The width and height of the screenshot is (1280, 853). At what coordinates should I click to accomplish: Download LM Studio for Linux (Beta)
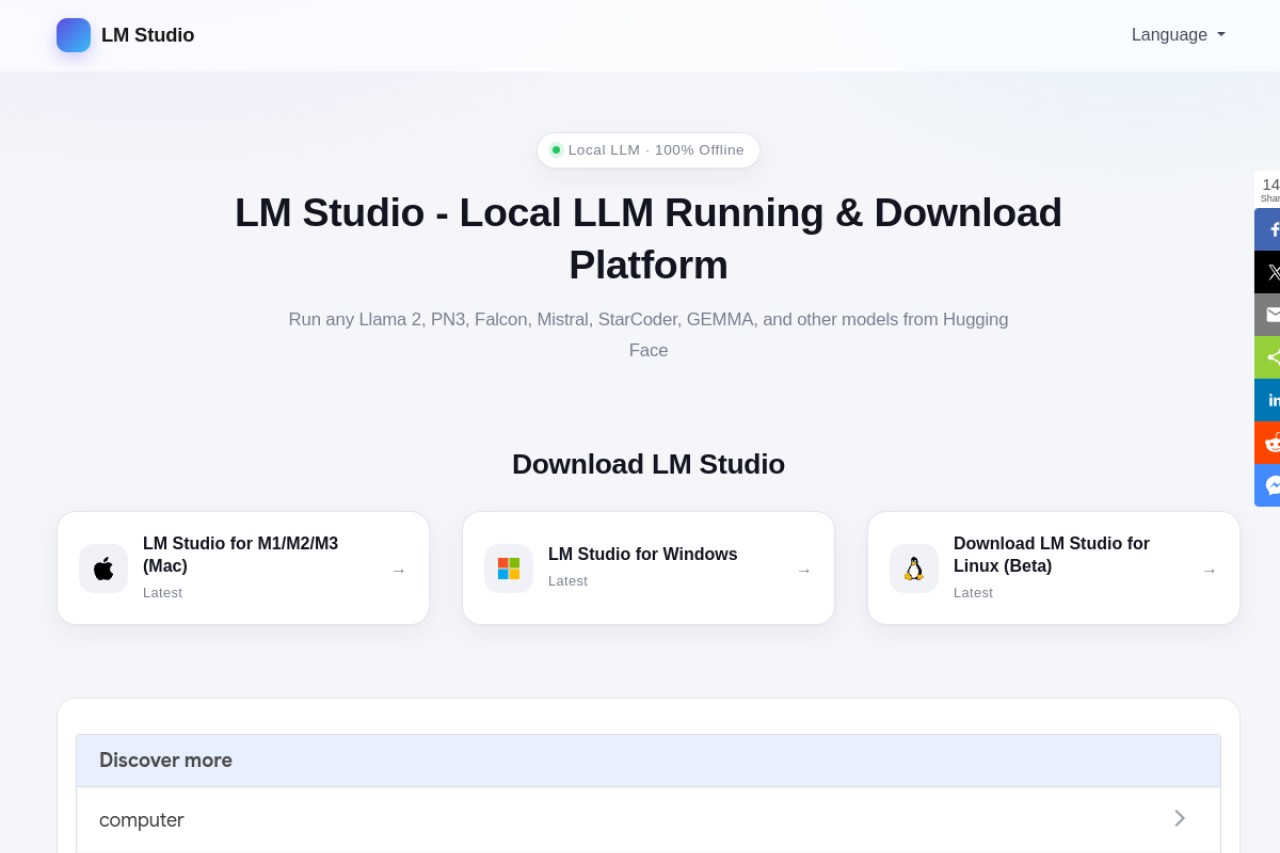pyautogui.click(x=1053, y=568)
